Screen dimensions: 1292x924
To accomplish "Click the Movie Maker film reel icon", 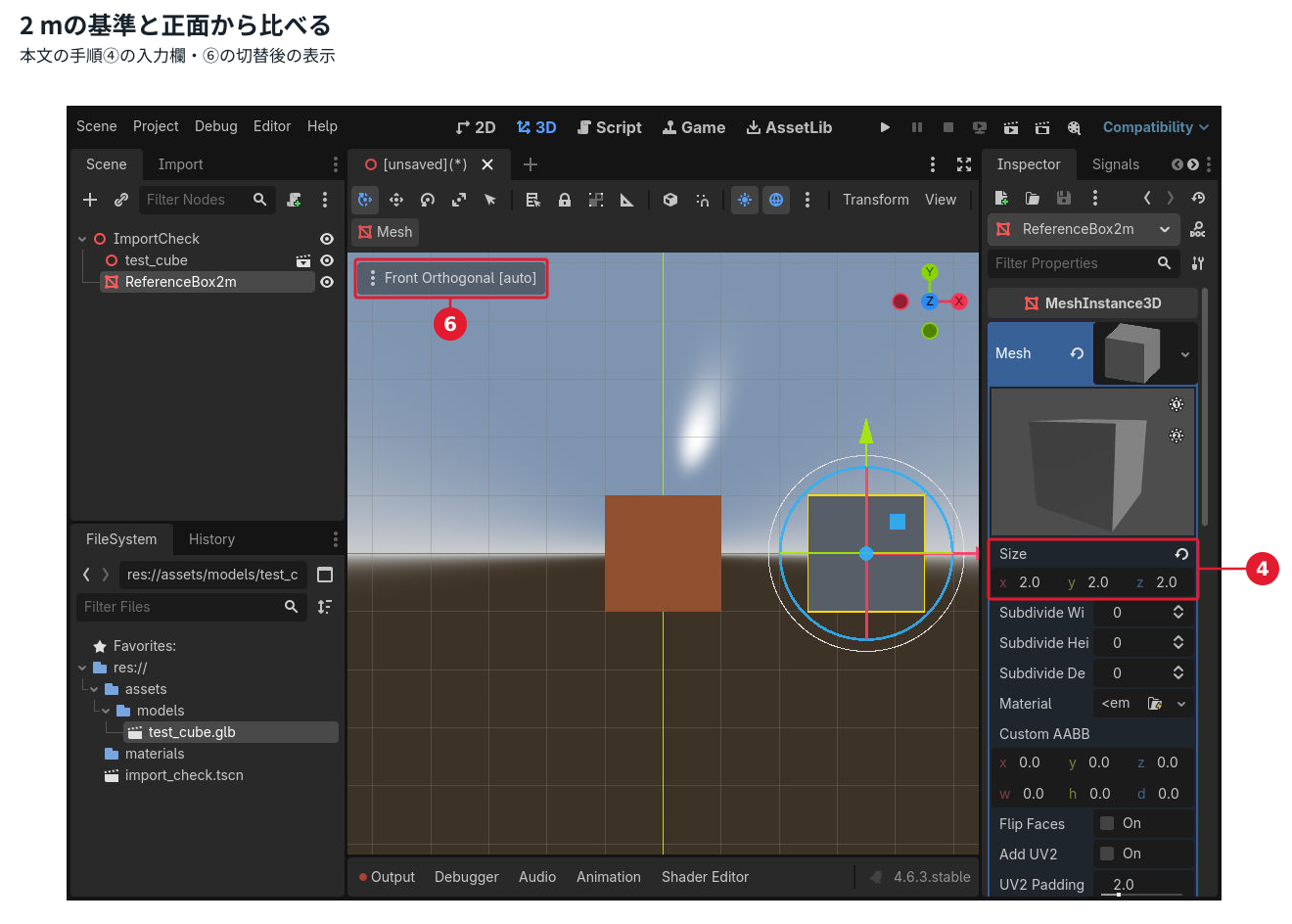I will tap(1074, 127).
